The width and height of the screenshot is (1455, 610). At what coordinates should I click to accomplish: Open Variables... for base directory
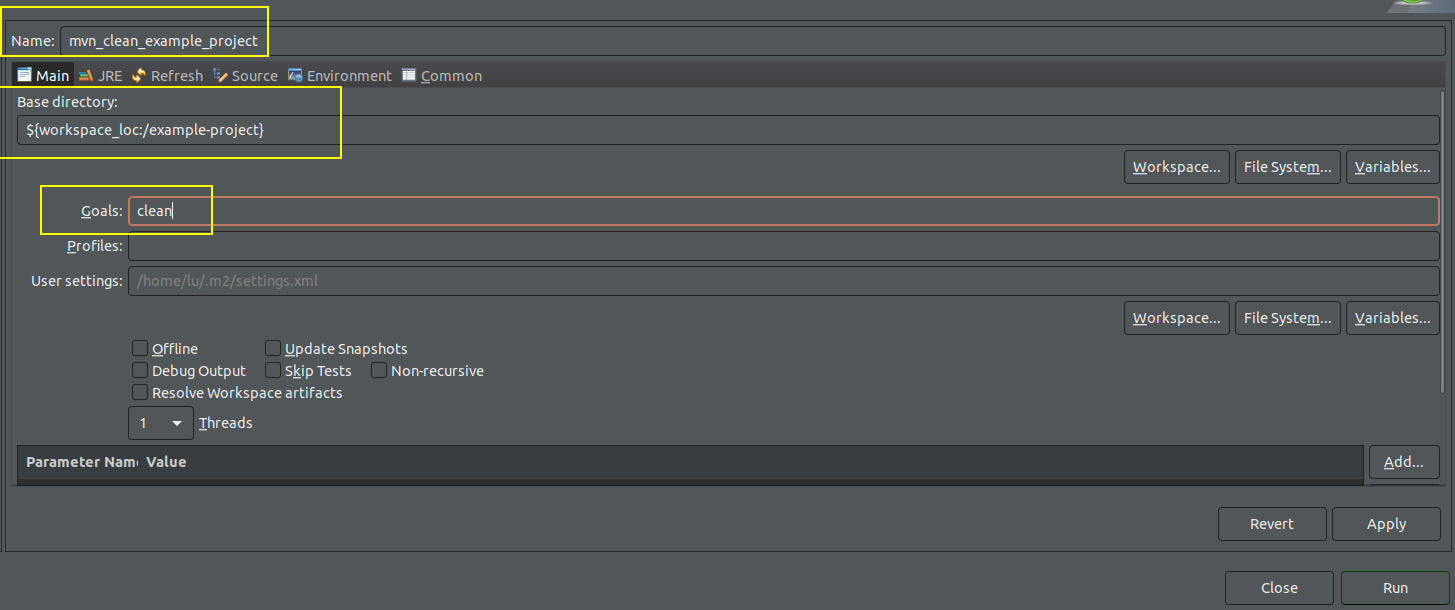pyautogui.click(x=1392, y=167)
